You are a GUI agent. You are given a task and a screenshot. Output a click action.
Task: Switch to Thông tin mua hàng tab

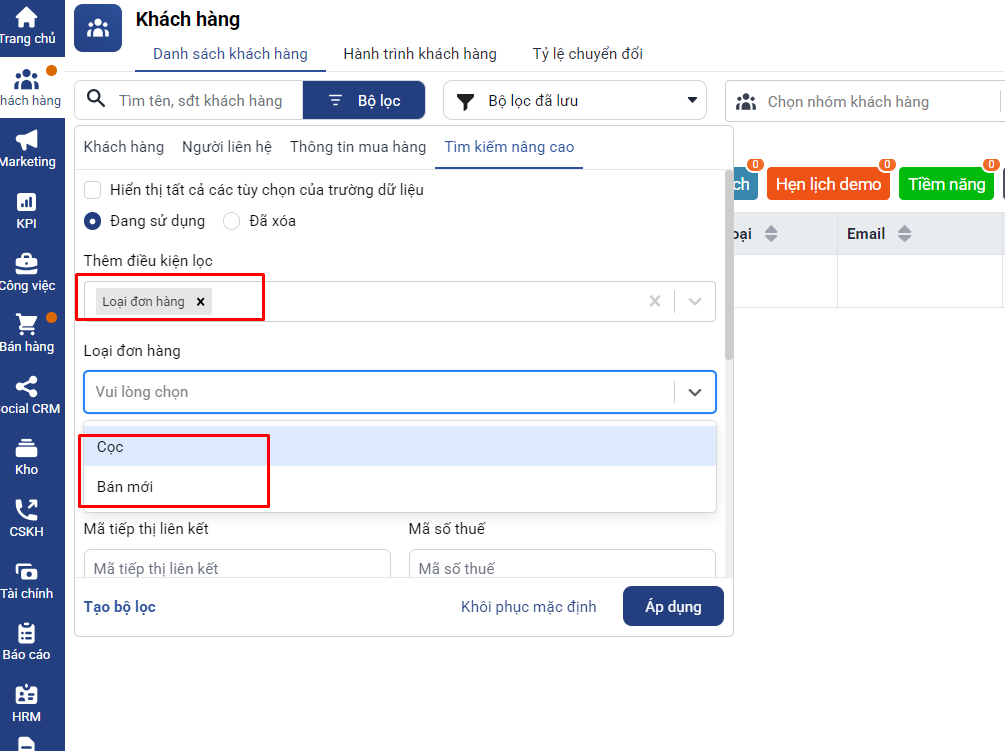click(358, 147)
